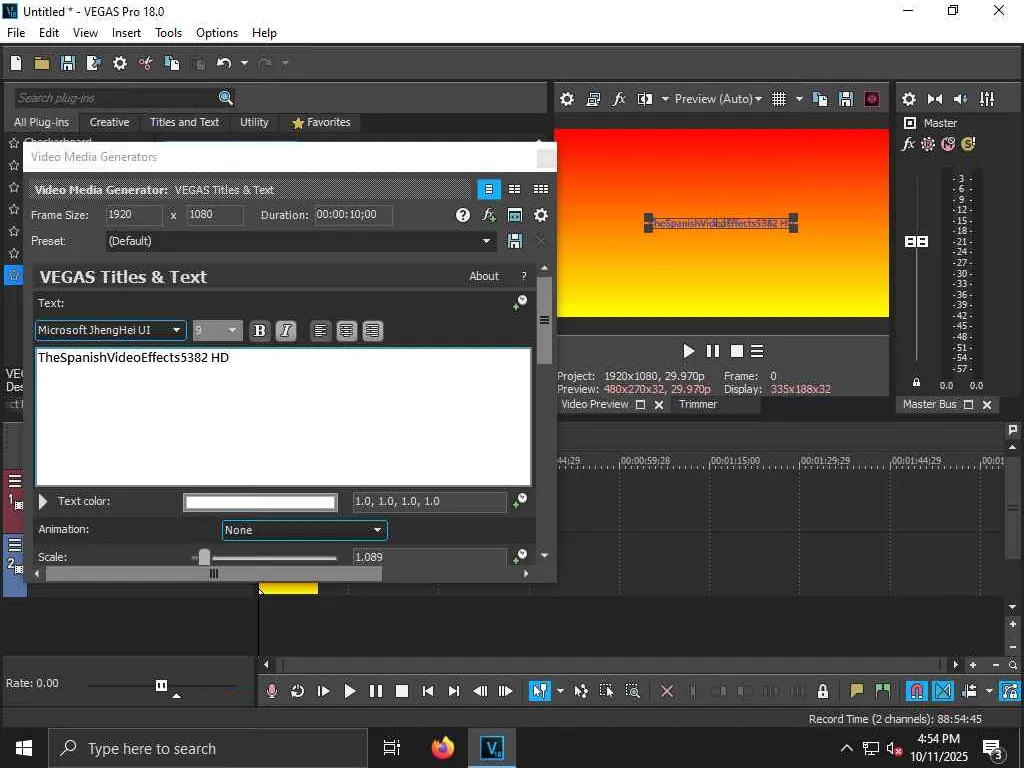The width and height of the screenshot is (1024, 768).
Task: Open project properties gear in main toolbar
Action: click(120, 63)
